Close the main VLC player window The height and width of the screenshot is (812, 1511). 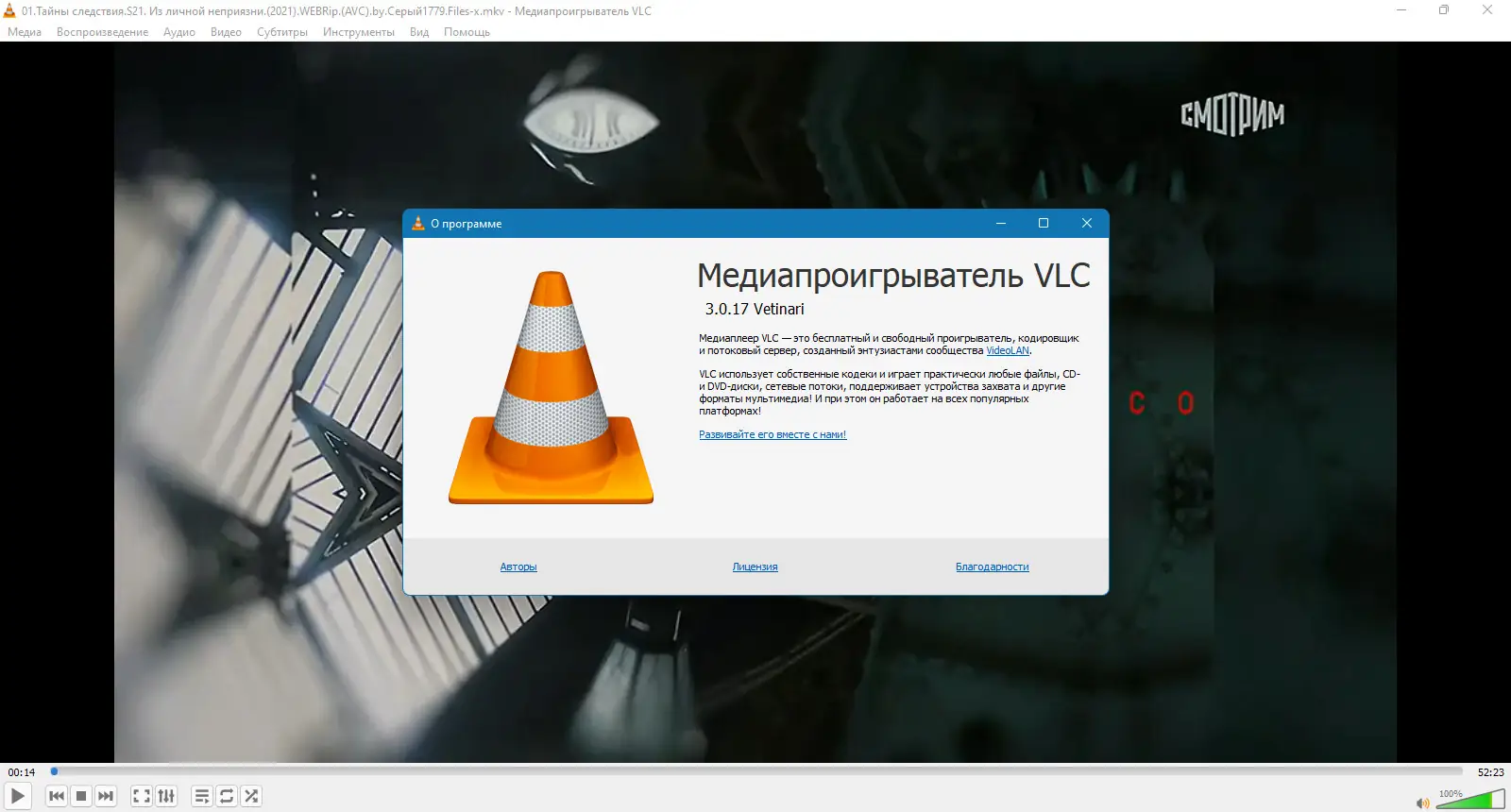[x=1487, y=10]
